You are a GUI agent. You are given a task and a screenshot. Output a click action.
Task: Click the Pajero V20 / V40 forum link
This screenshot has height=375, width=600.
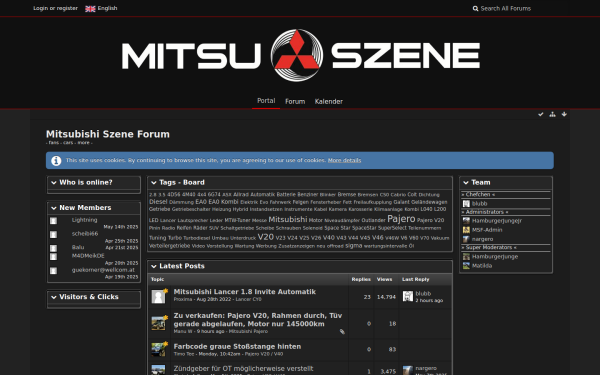pyautogui.click(x=264, y=354)
